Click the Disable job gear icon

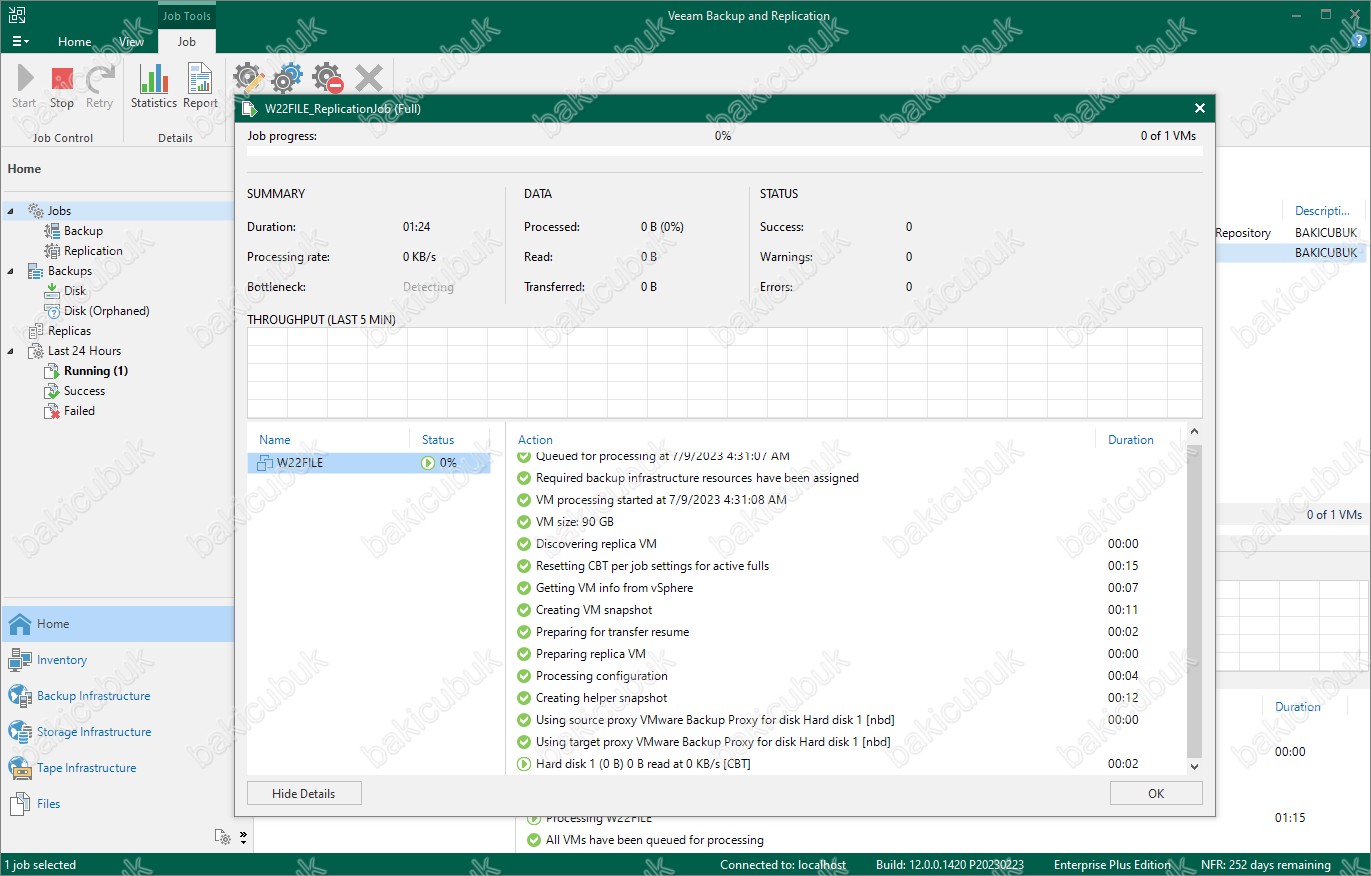[327, 78]
